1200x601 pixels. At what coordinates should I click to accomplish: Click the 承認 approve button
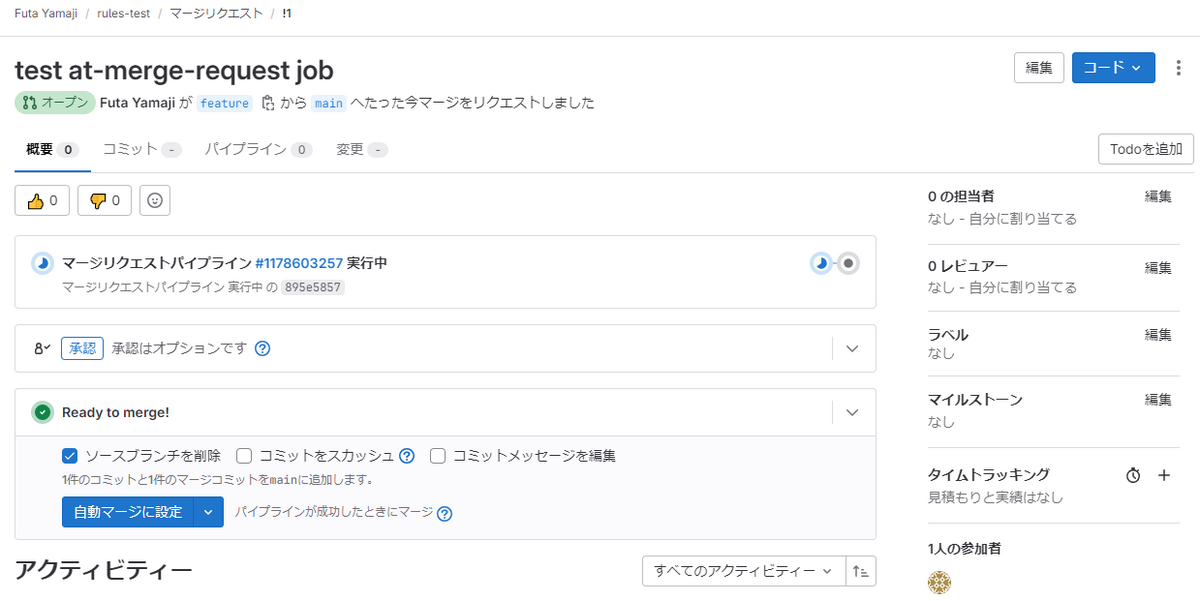click(x=82, y=349)
